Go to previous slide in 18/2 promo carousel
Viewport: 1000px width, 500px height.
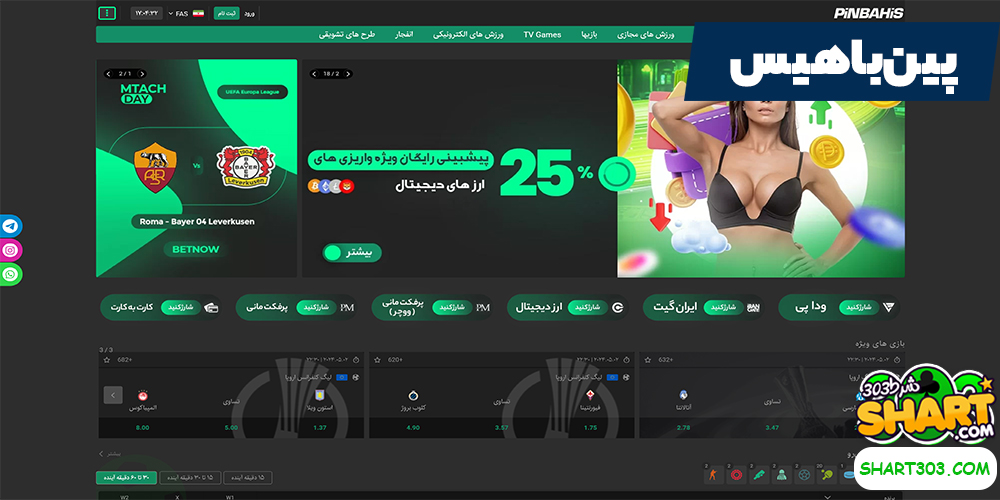tap(315, 74)
